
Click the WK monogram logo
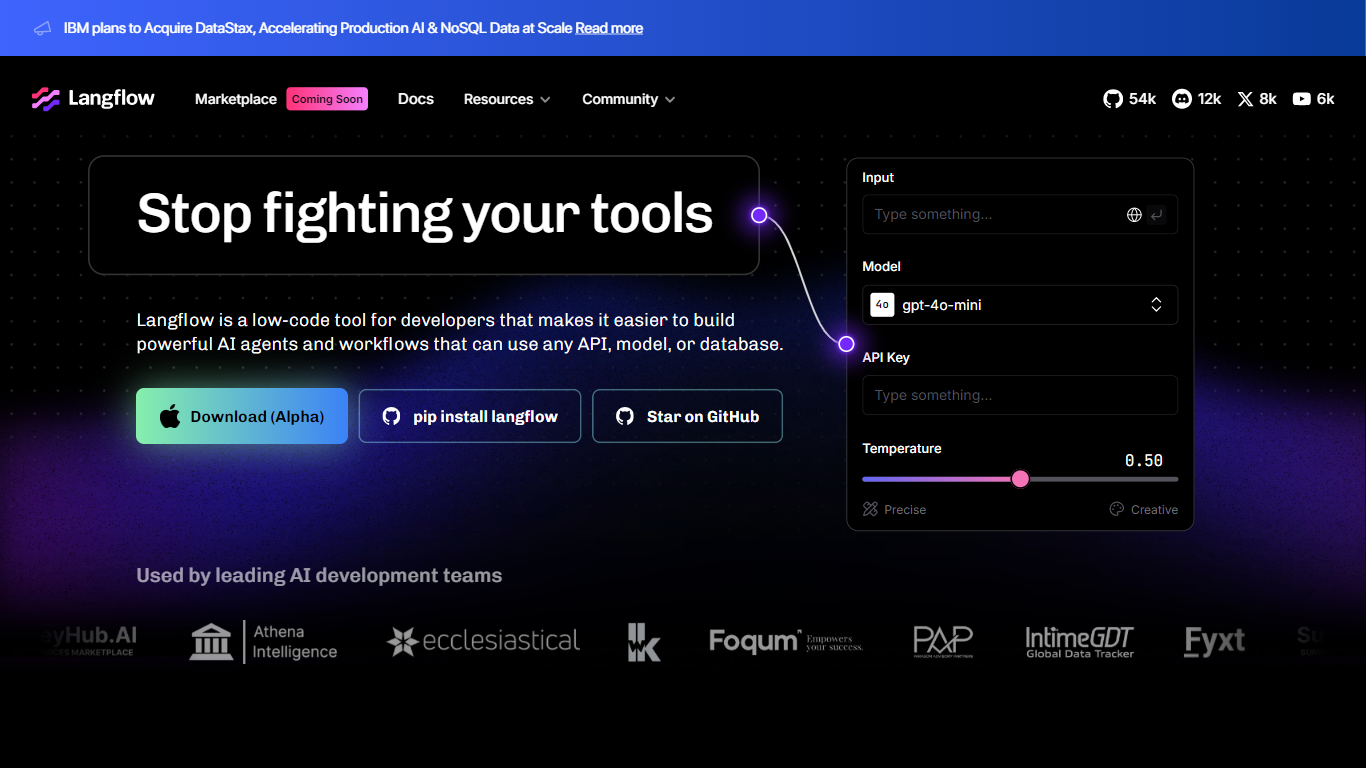tap(644, 642)
